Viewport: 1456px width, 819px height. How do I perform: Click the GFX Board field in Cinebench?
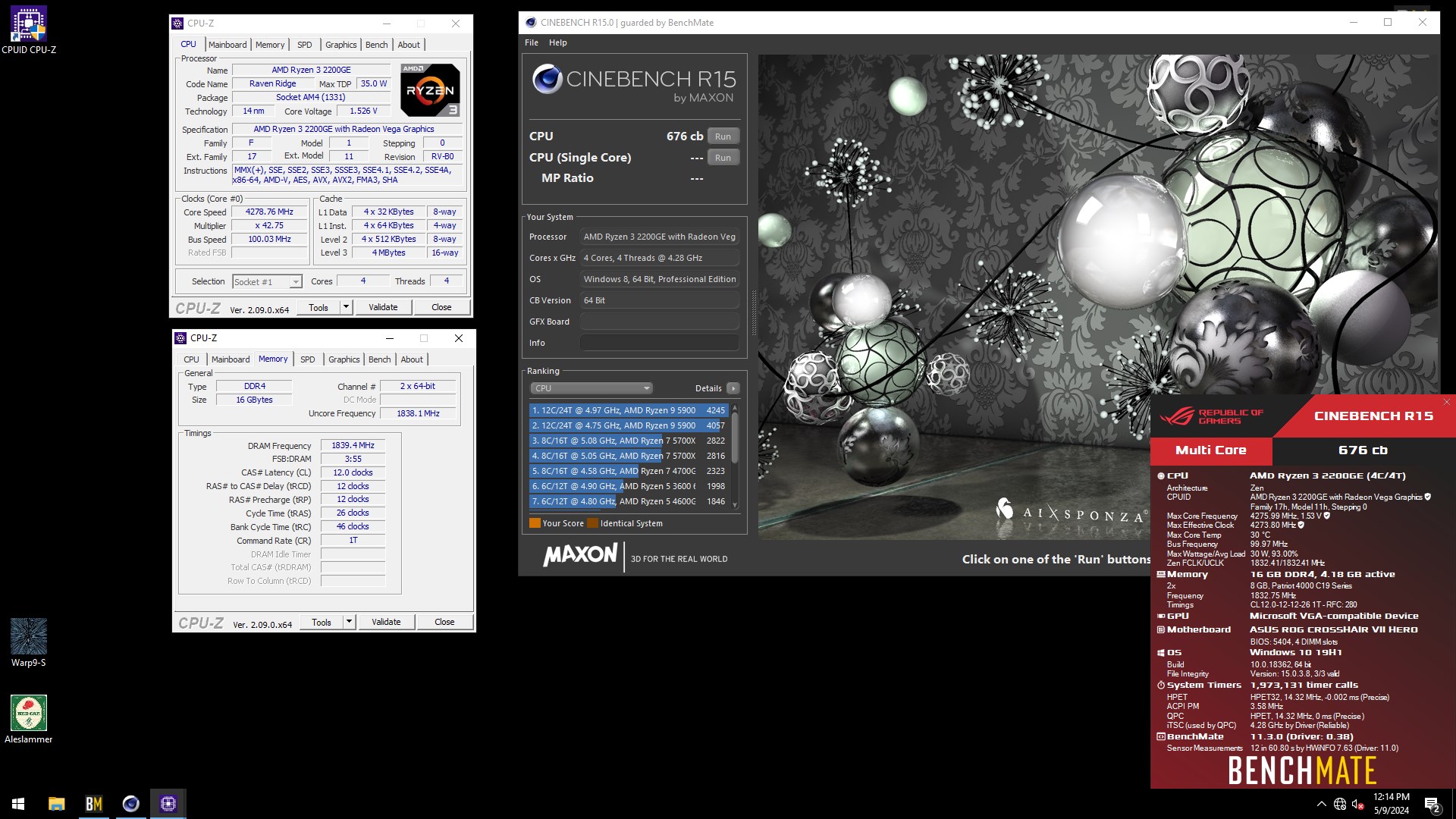(x=660, y=322)
